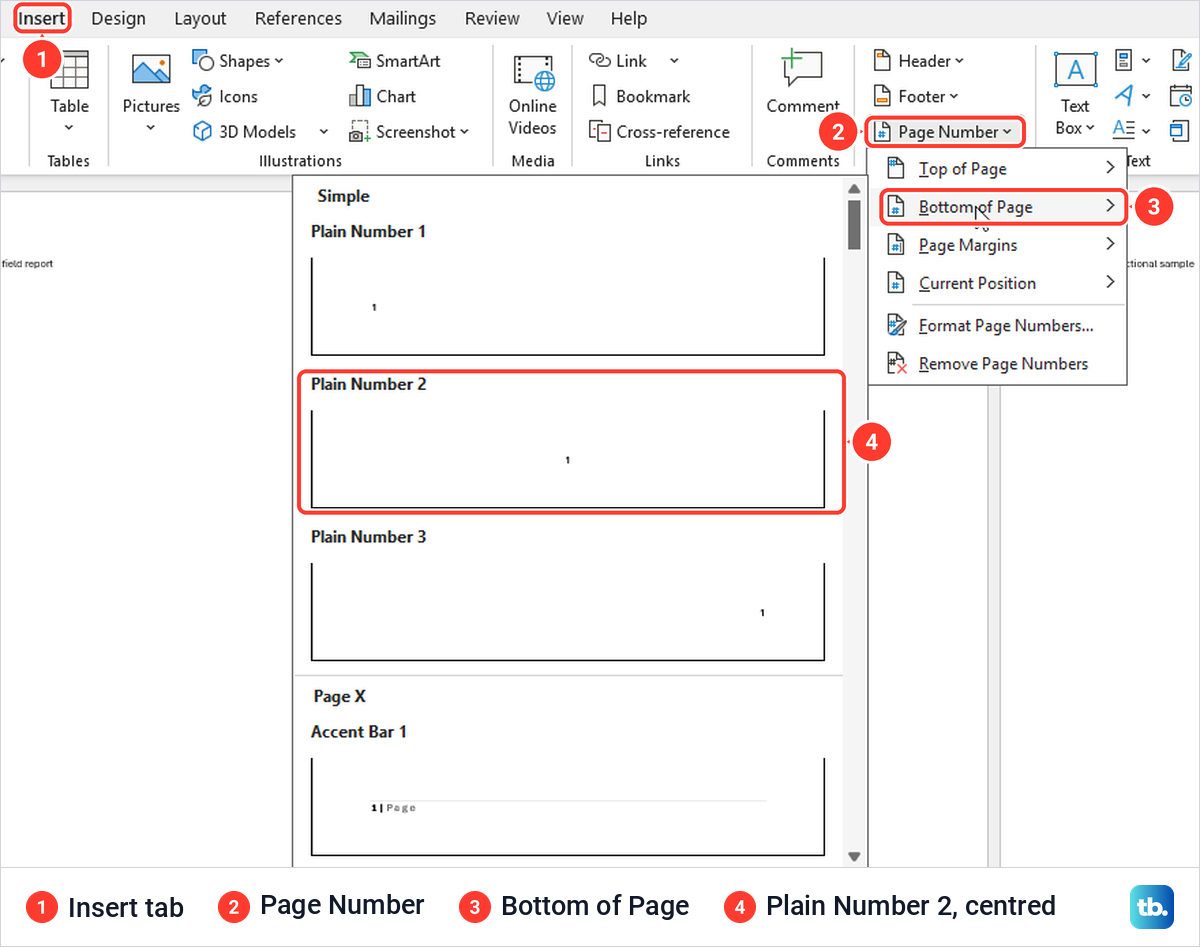Click the 'Links' group label
The image size is (1200, 947).
tap(662, 160)
